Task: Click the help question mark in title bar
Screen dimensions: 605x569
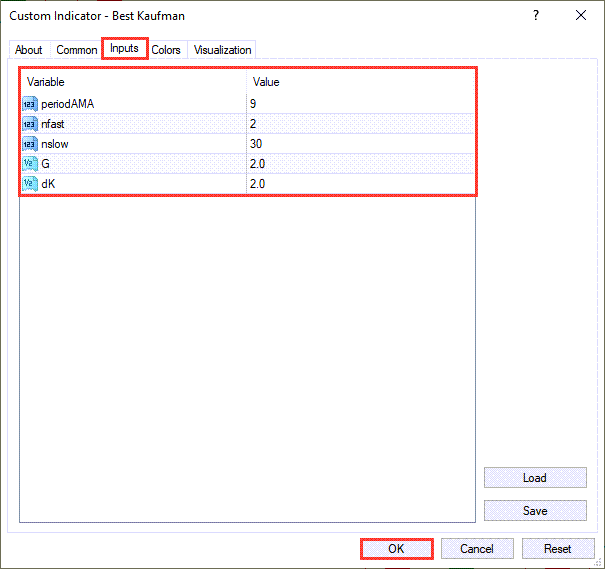Action: point(536,16)
